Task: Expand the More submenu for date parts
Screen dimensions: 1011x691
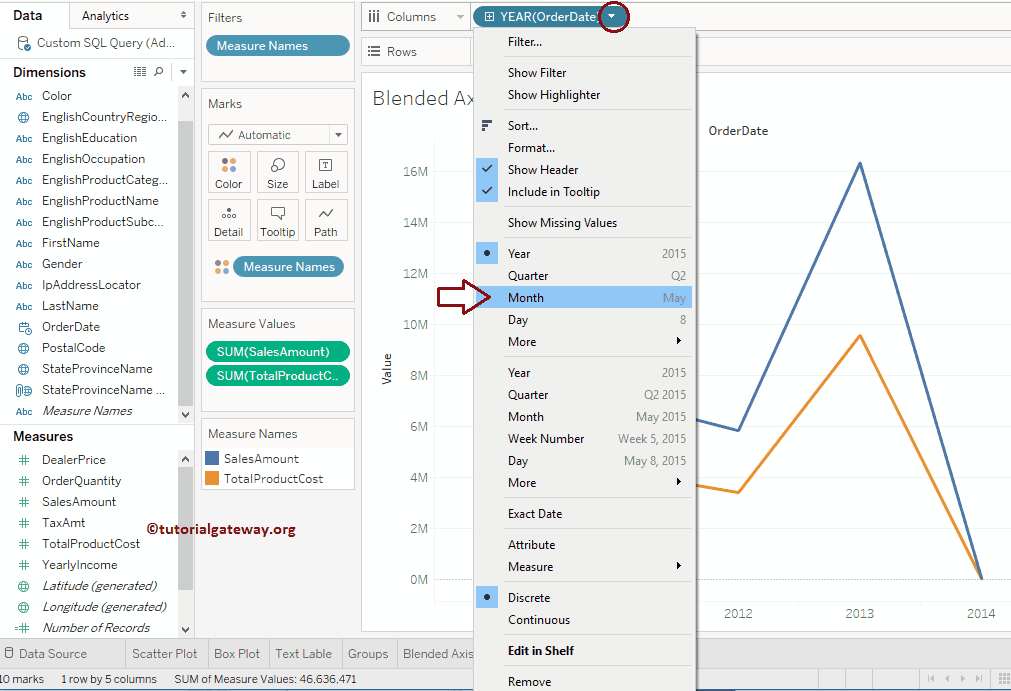Action: [x=521, y=341]
